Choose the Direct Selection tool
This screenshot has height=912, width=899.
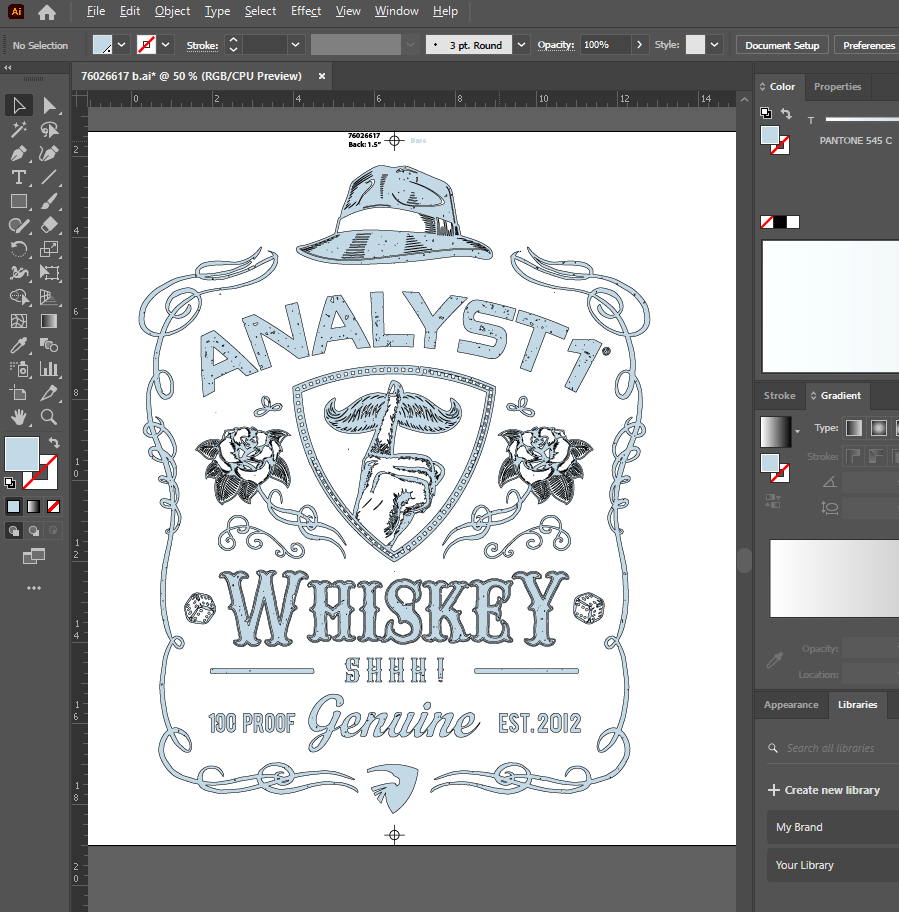tap(49, 106)
